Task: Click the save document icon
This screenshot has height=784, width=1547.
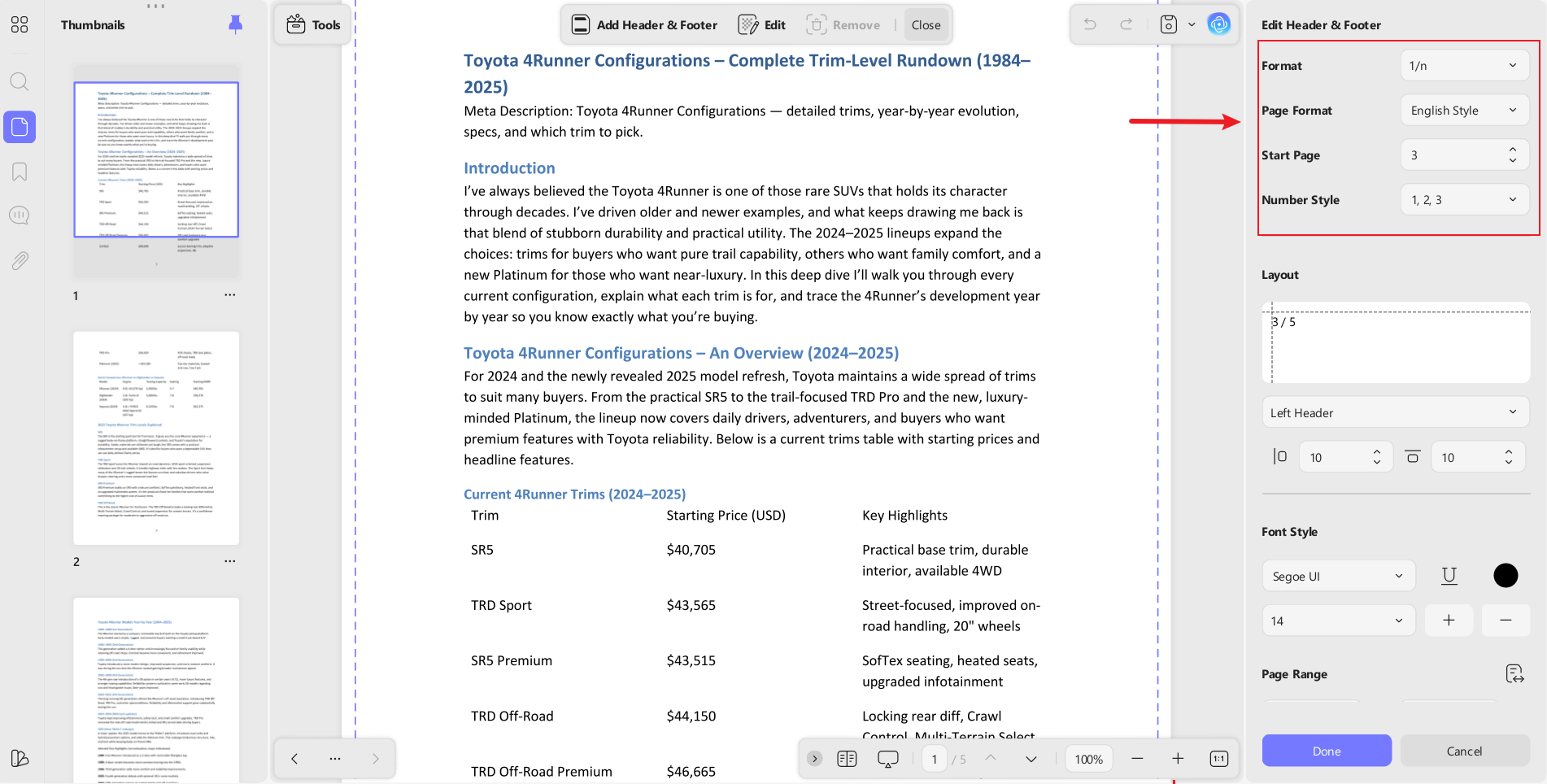Action: pyautogui.click(x=1169, y=24)
